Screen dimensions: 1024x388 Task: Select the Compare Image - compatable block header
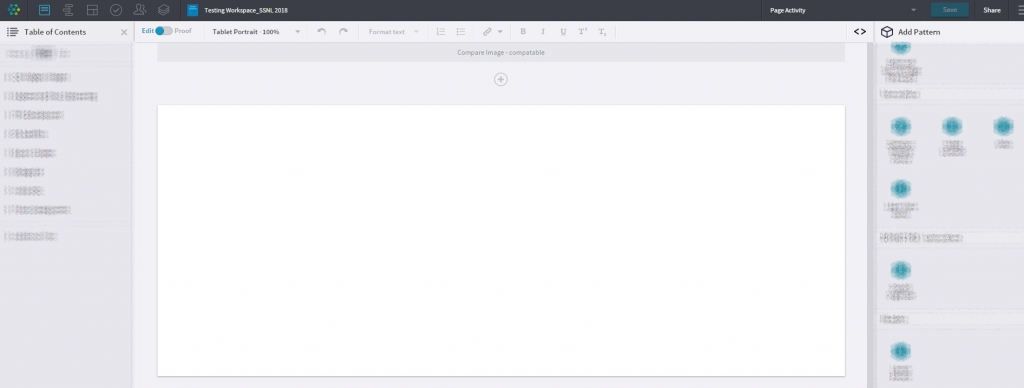tap(501, 52)
